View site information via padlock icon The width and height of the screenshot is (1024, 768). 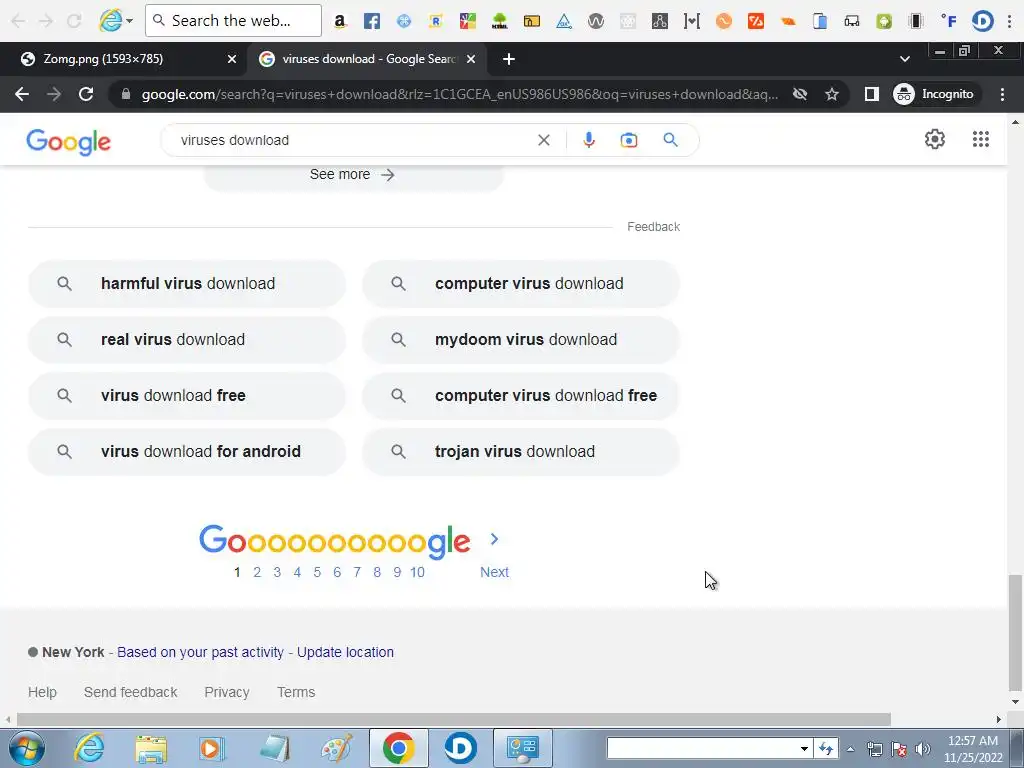tap(126, 94)
